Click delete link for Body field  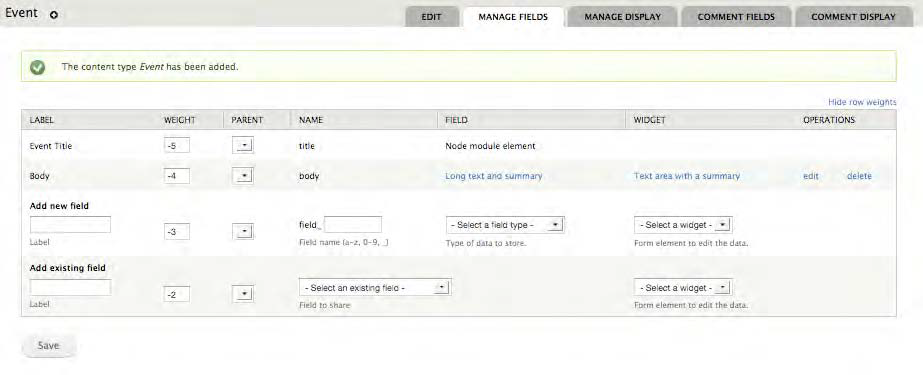click(x=859, y=175)
